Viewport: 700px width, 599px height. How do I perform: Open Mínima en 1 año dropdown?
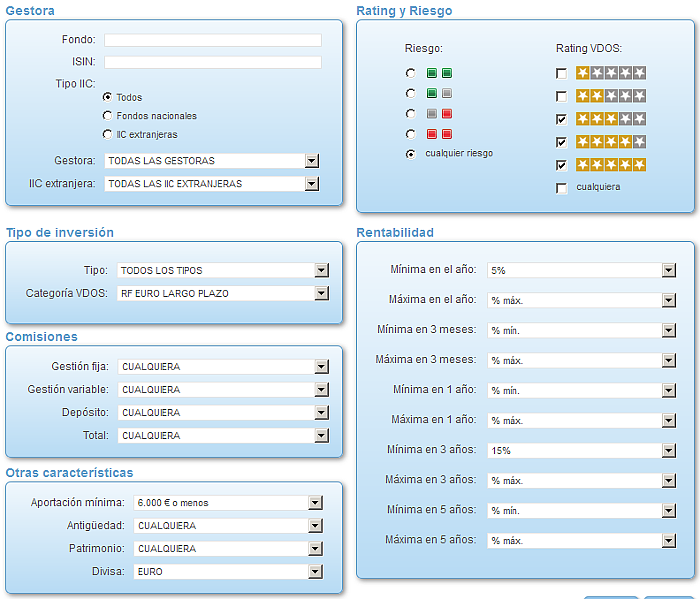(x=582, y=391)
